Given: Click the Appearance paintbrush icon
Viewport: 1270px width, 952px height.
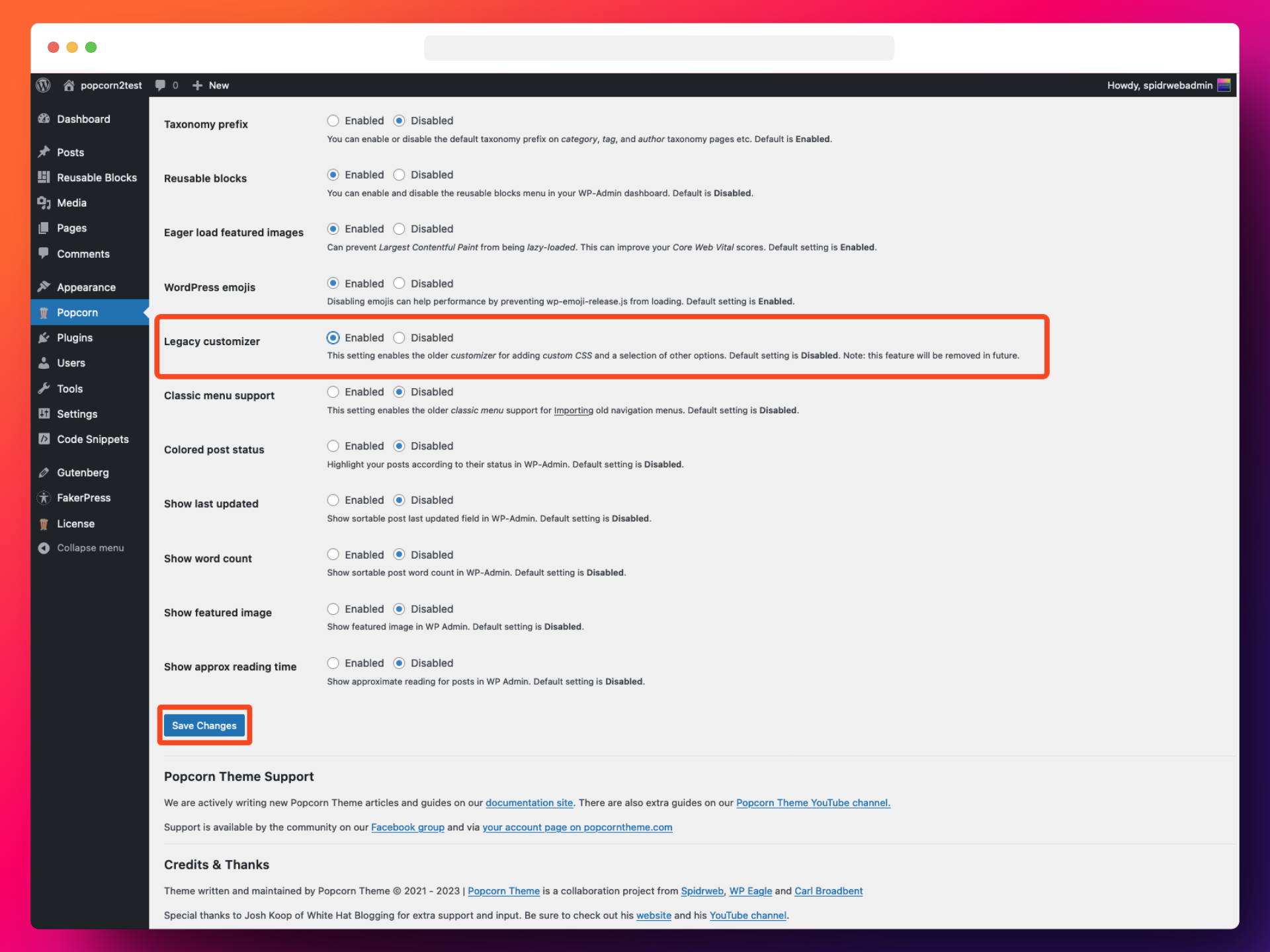Looking at the screenshot, I should pos(44,287).
